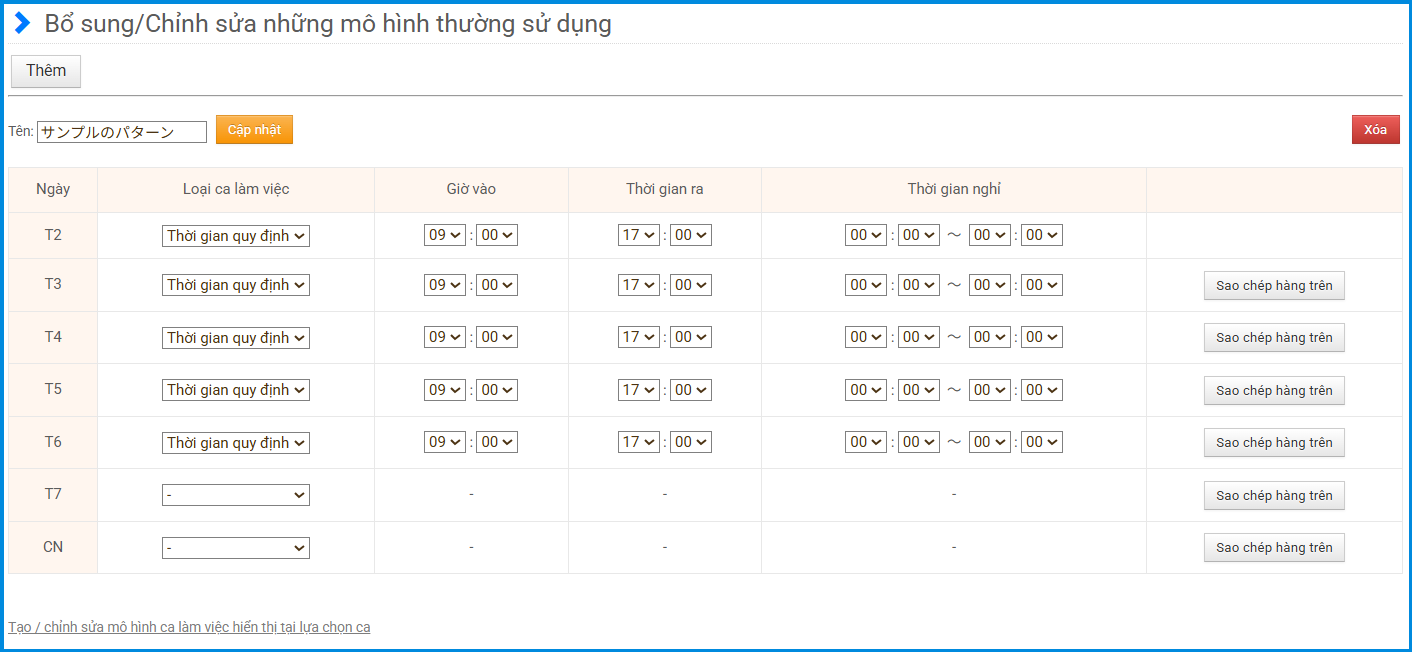
Task: Click the blue chevron icon beside page title
Action: coord(22,24)
